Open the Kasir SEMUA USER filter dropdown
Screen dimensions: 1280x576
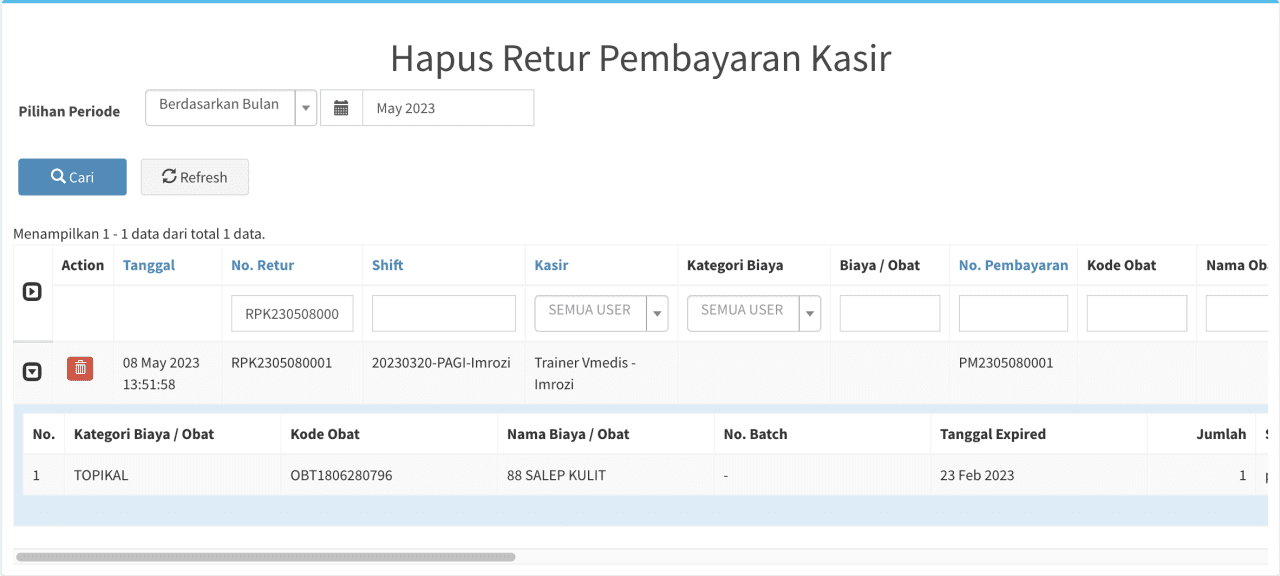tap(602, 313)
